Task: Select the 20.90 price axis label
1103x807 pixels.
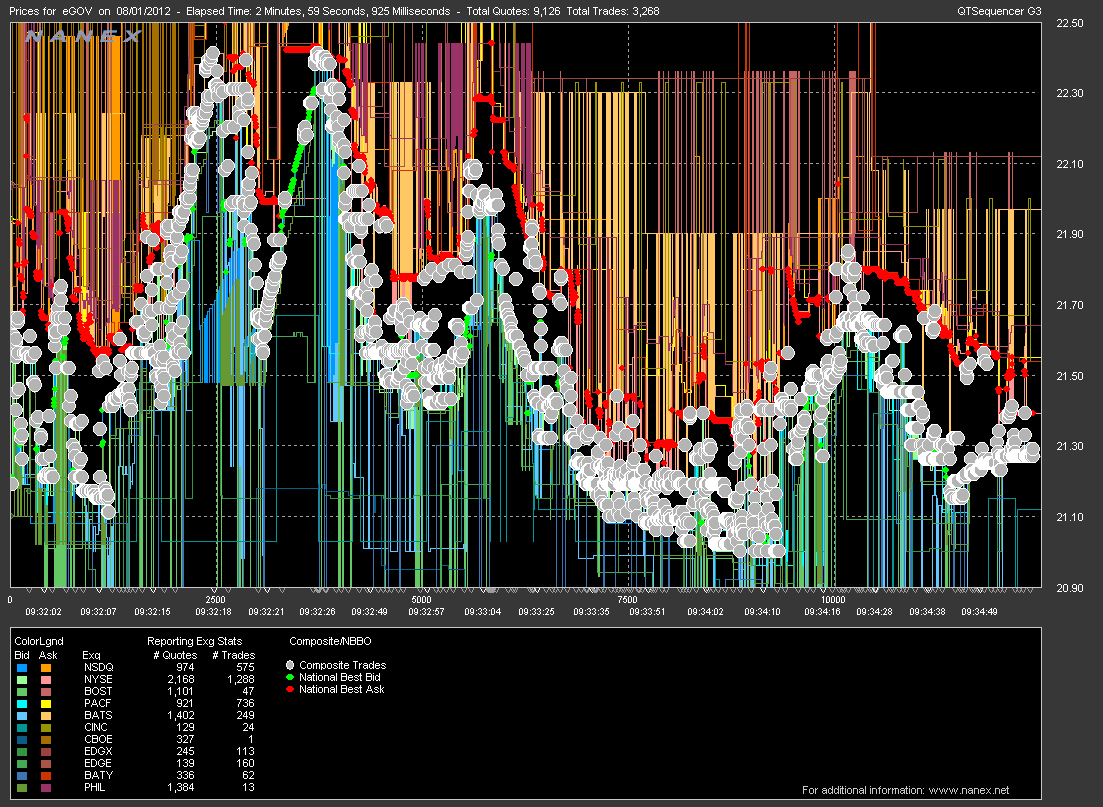Action: [x=1070, y=587]
